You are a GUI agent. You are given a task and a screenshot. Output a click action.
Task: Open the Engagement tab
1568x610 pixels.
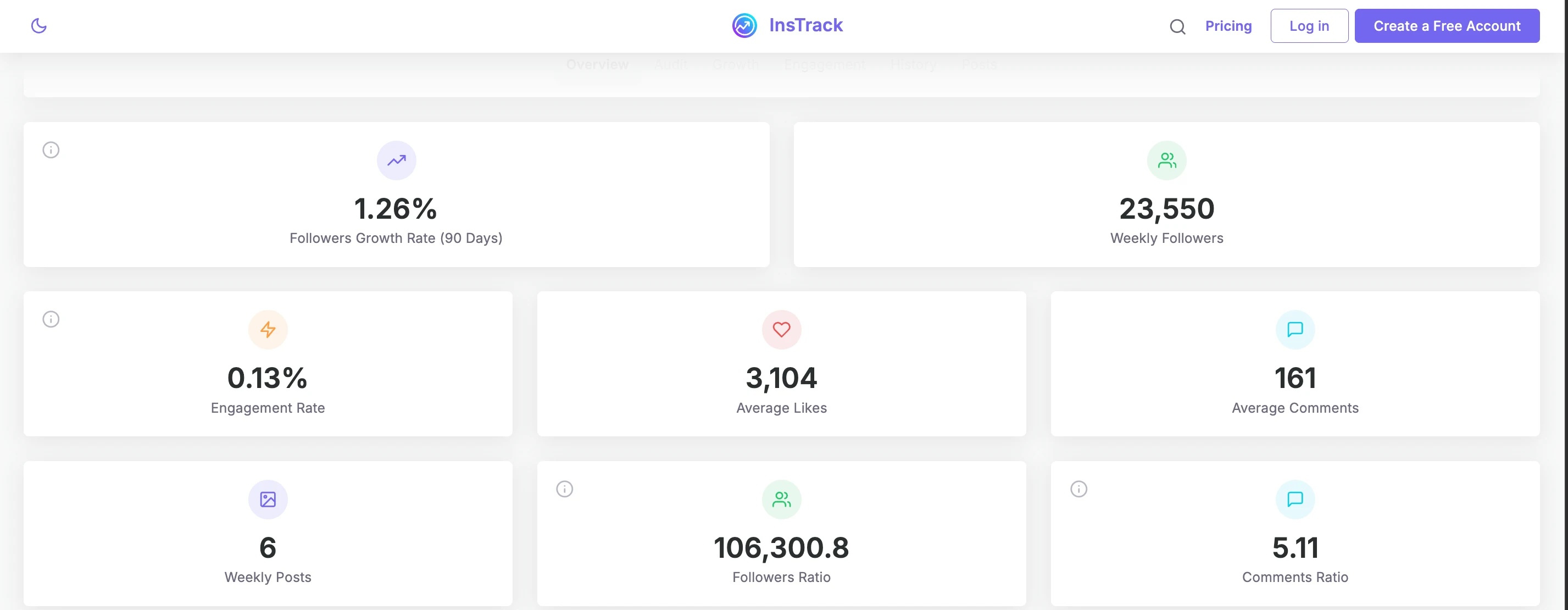click(x=824, y=64)
